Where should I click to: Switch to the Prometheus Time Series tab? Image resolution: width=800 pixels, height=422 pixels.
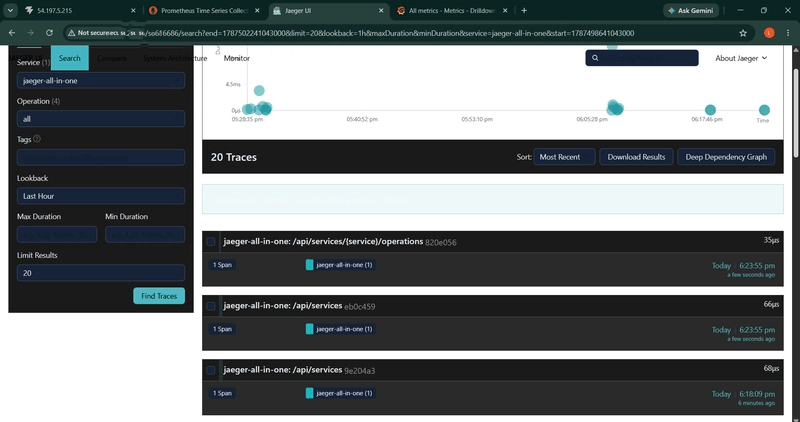click(206, 10)
